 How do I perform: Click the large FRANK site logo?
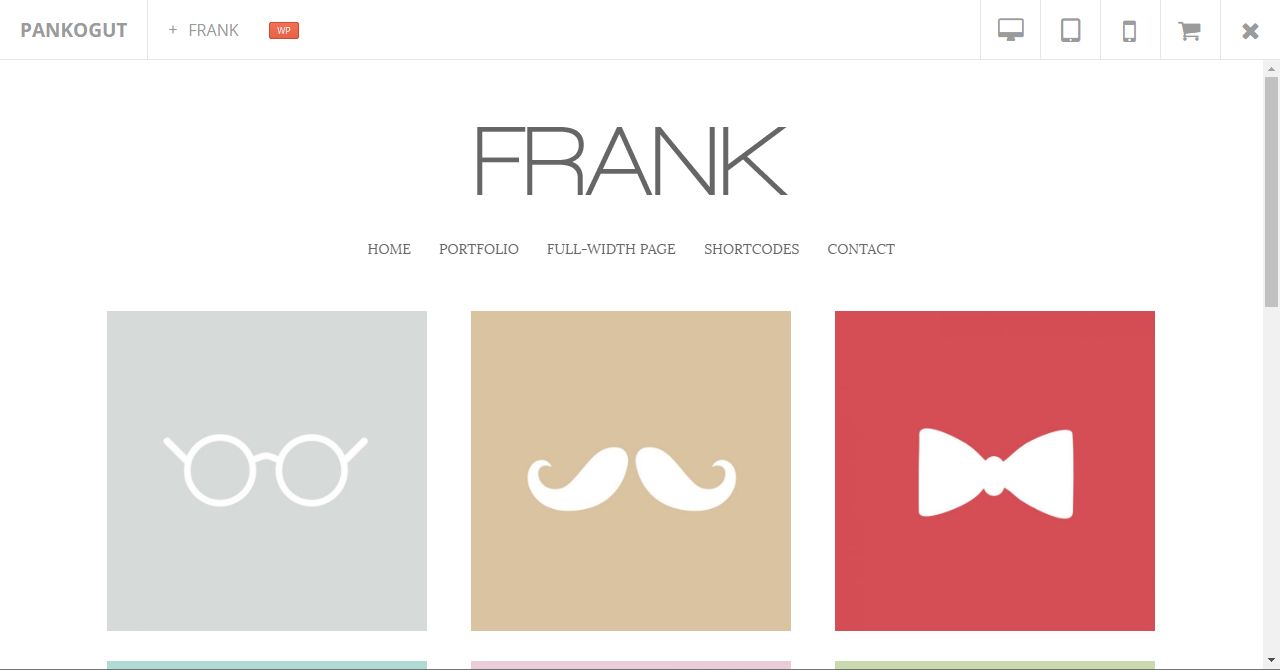click(631, 161)
